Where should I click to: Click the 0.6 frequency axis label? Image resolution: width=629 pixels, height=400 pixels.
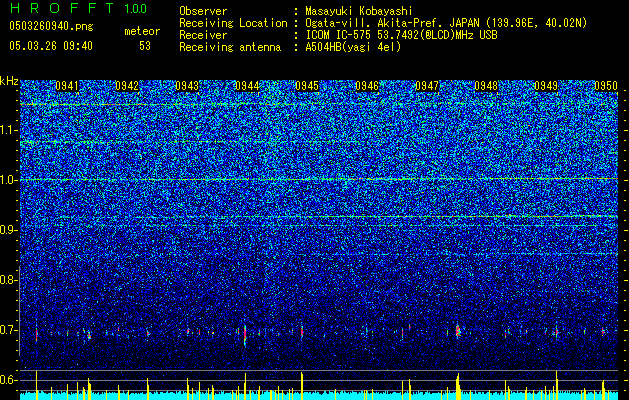click(8, 380)
